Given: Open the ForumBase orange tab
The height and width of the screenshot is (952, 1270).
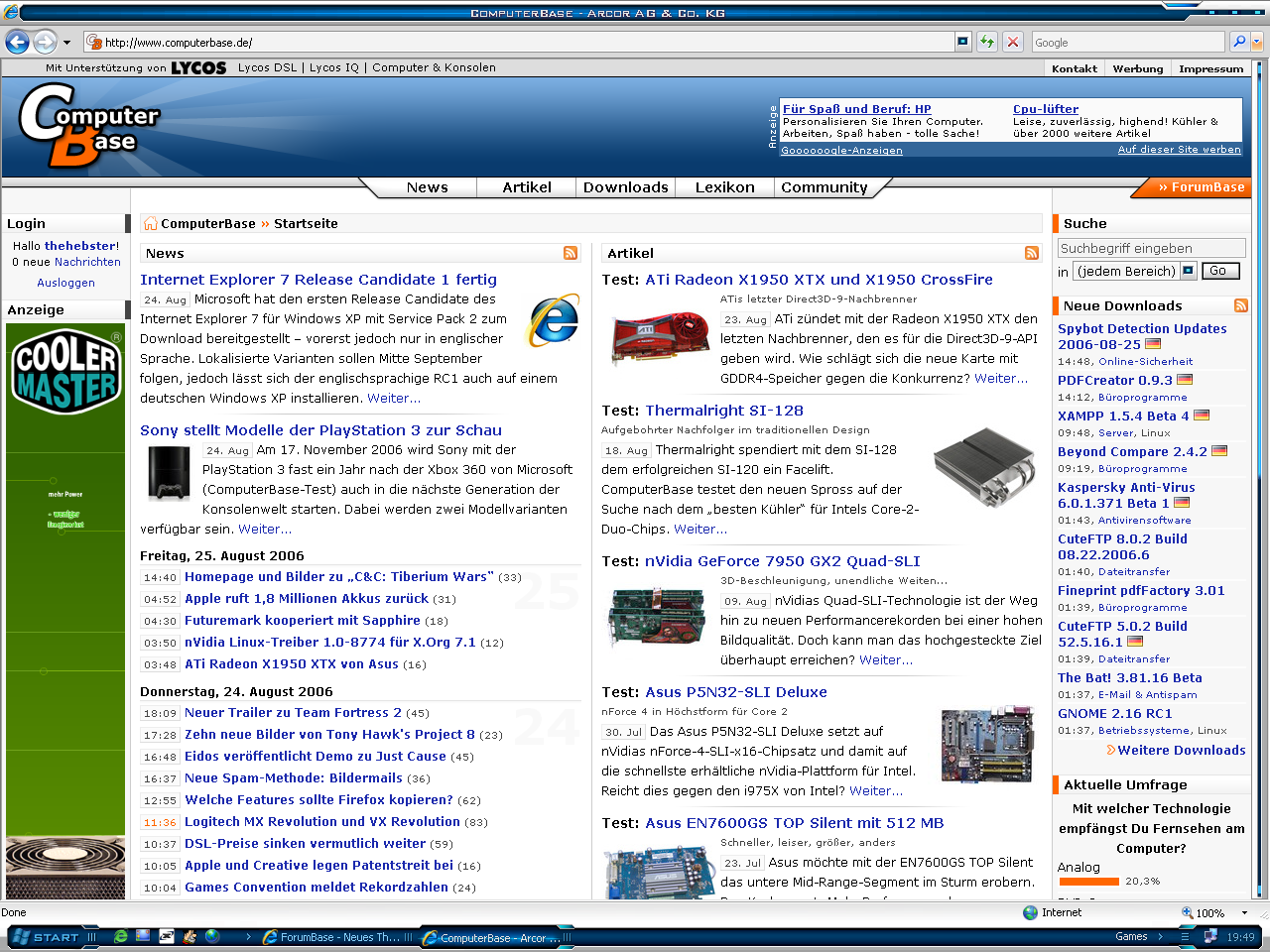Looking at the screenshot, I should click(1196, 187).
